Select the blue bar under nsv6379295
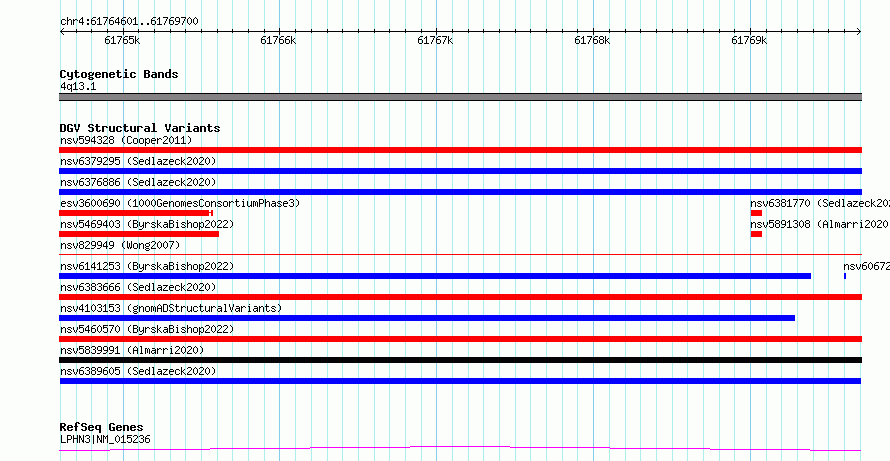Screen dimensions: 890x461 [x=460, y=171]
